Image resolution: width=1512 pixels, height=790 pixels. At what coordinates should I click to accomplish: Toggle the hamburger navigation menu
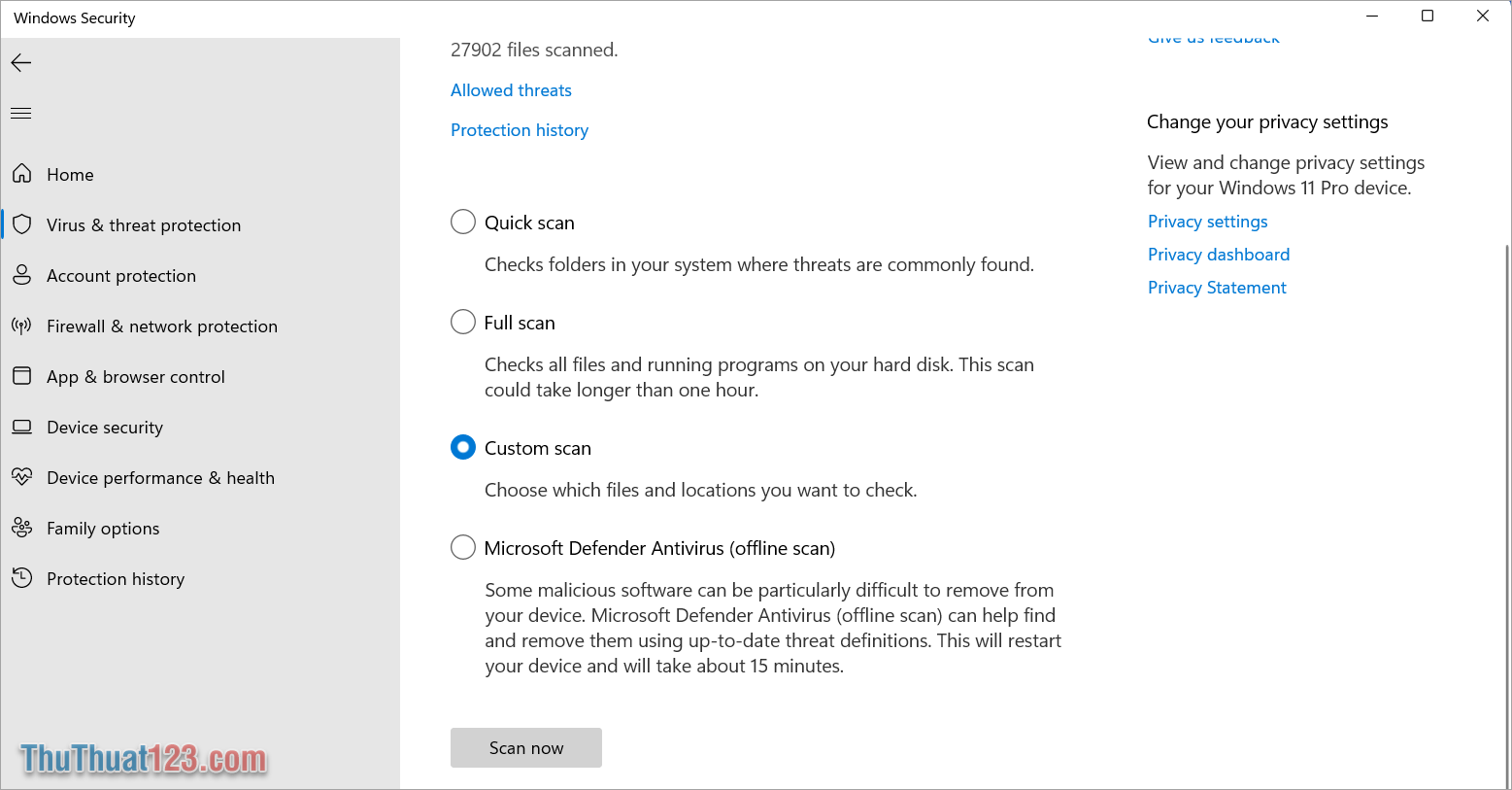tap(21, 114)
